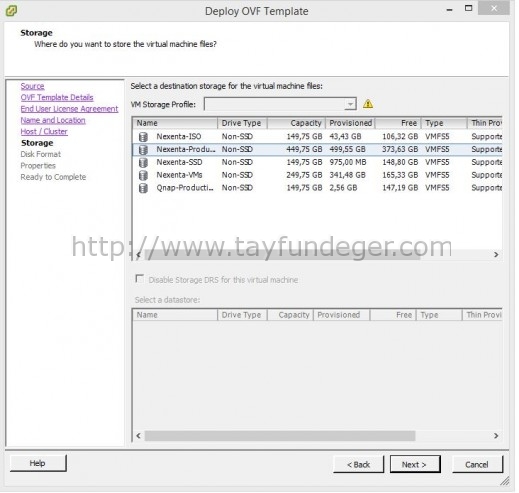Viewport: 519px width, 493px height.
Task: Click the Nexenta-SSD datastore icon
Action: [143, 163]
